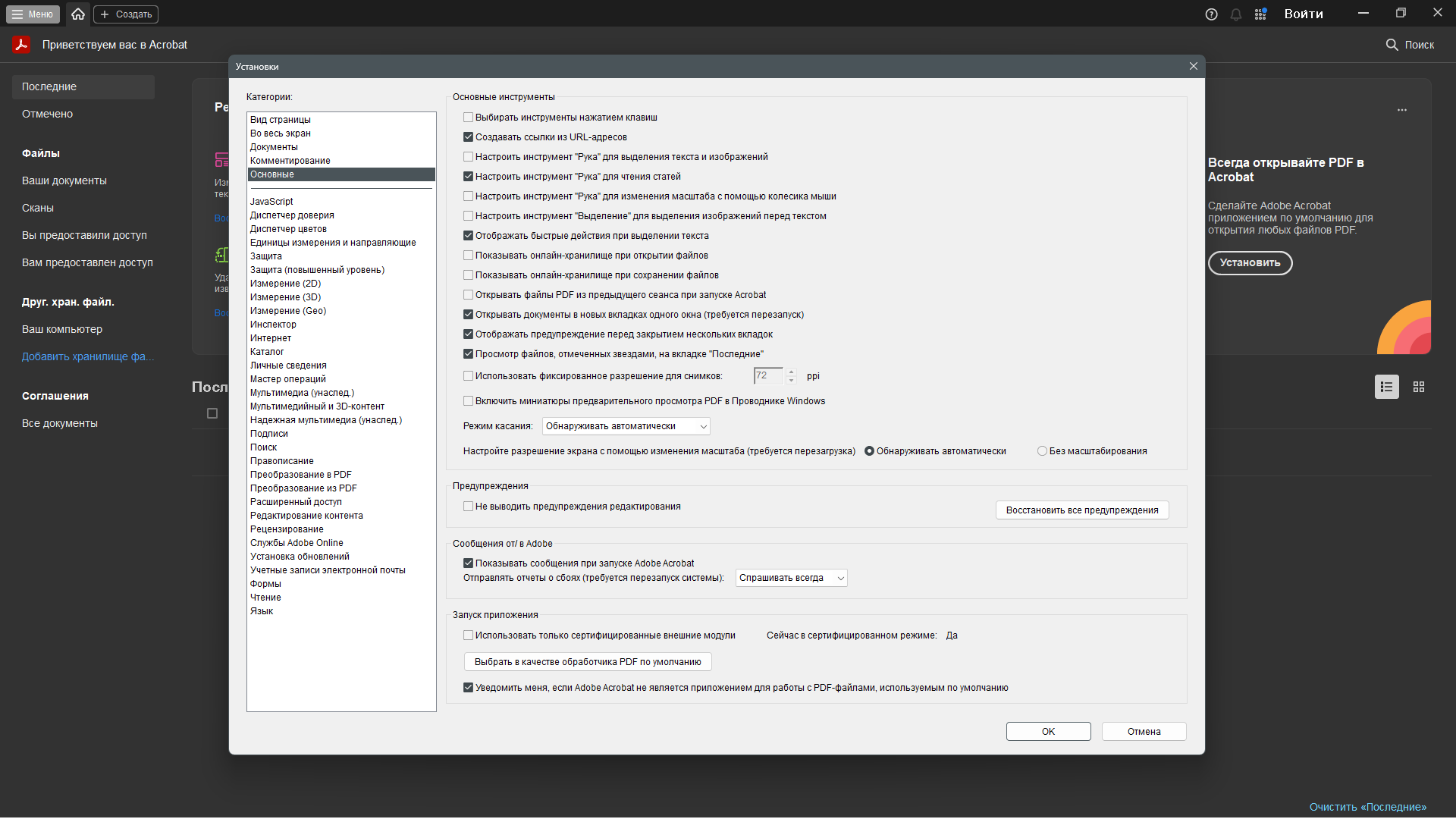The width and height of the screenshot is (1456, 819).
Task: Click 'Добавить хранилище фа...' link
Action: tap(88, 356)
